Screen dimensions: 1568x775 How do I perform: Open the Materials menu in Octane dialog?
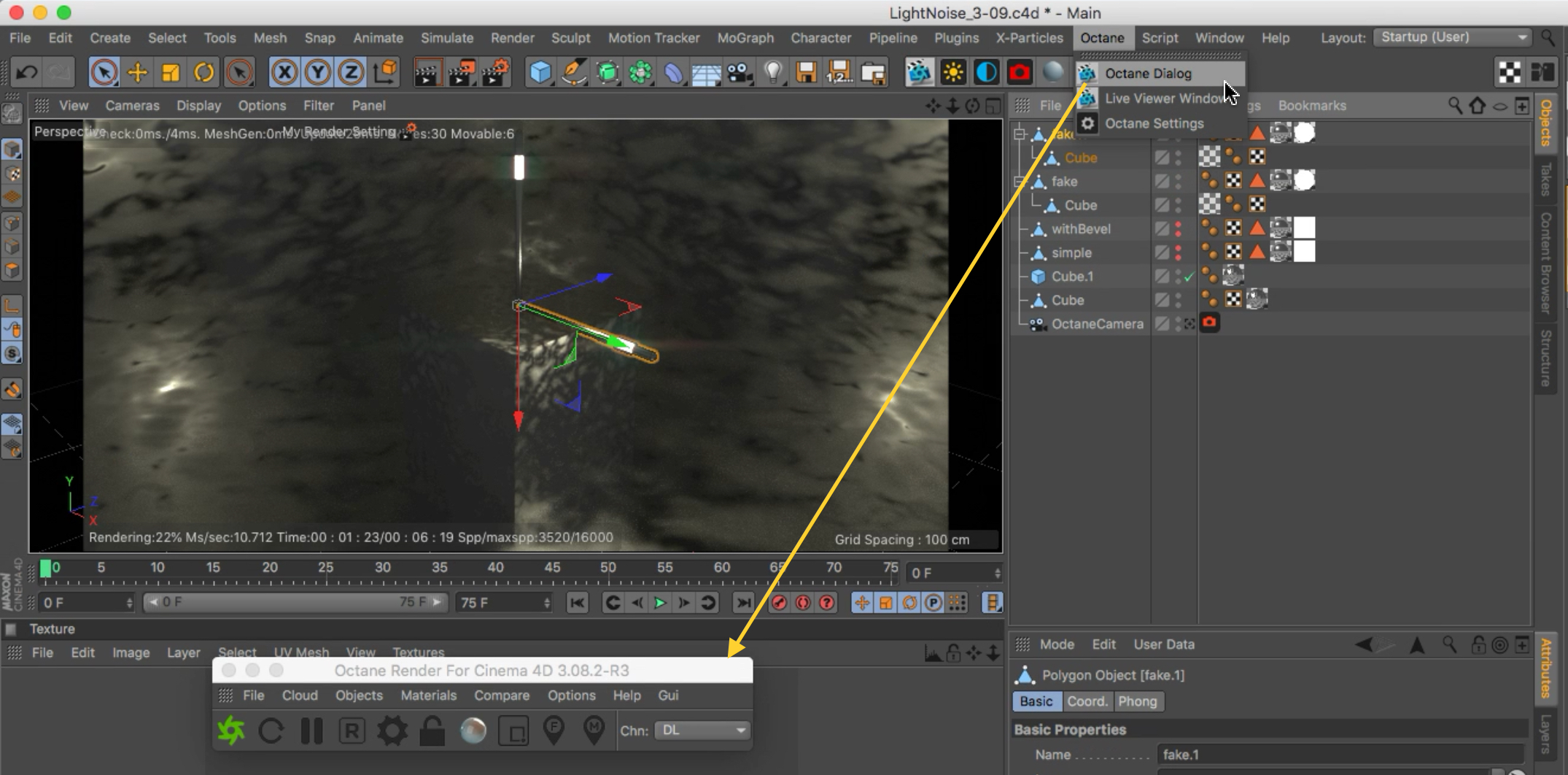428,695
